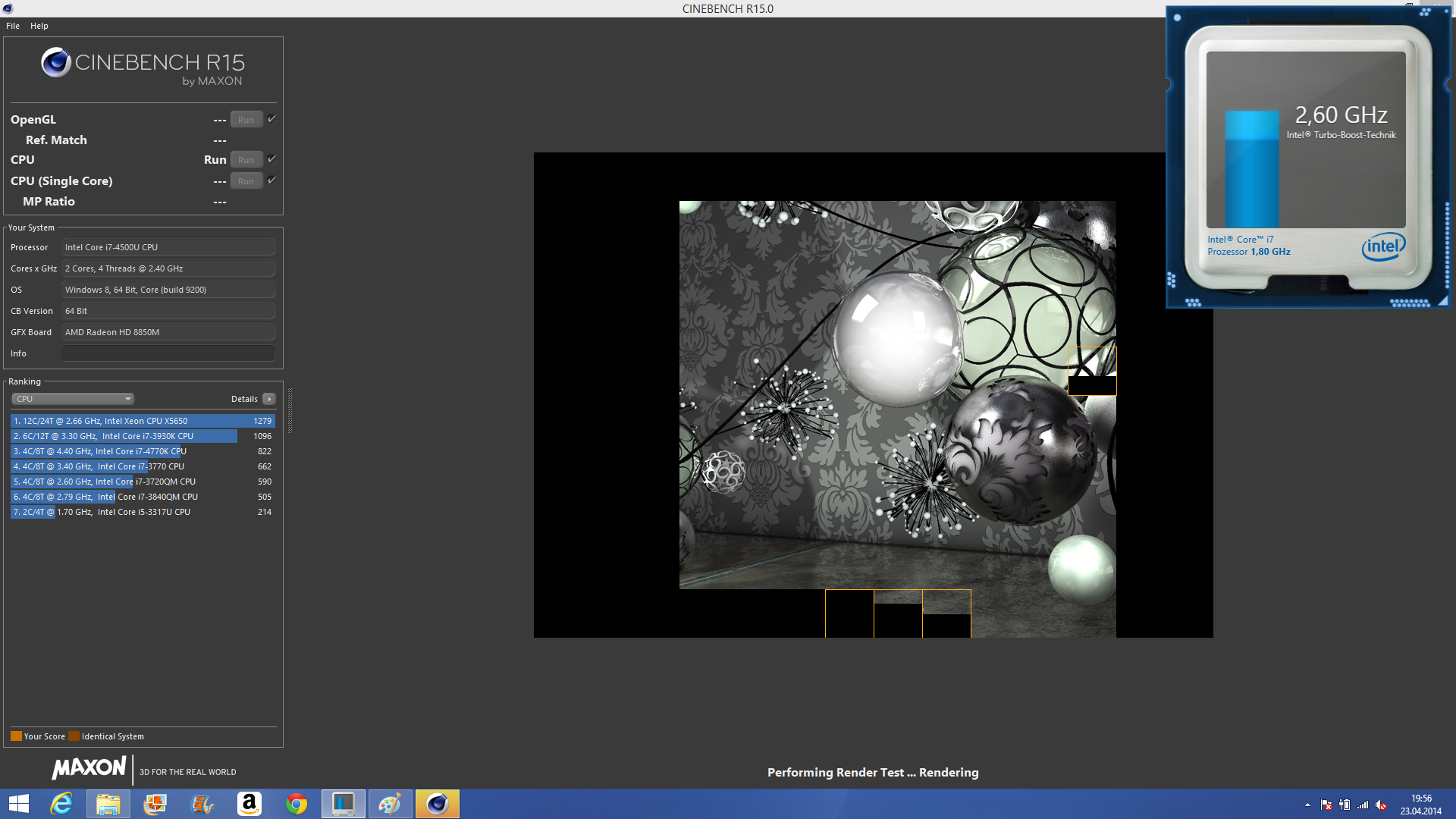Click the Run button for CPU (Single Core)
1456x819 pixels.
pos(246,181)
